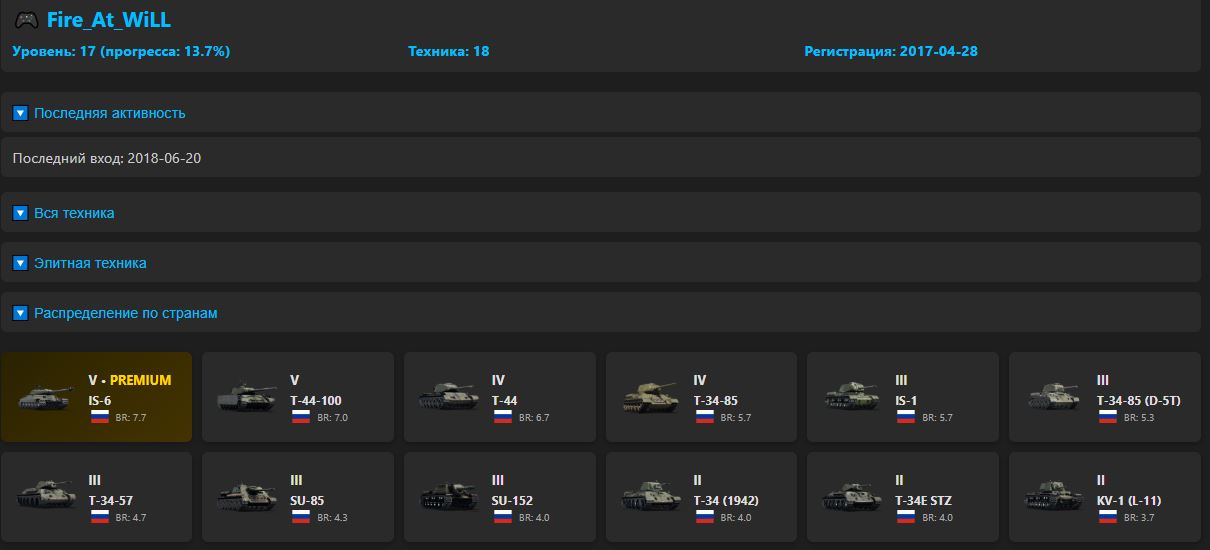Select the T-44 vehicle card
The height and width of the screenshot is (550, 1210).
(499, 397)
